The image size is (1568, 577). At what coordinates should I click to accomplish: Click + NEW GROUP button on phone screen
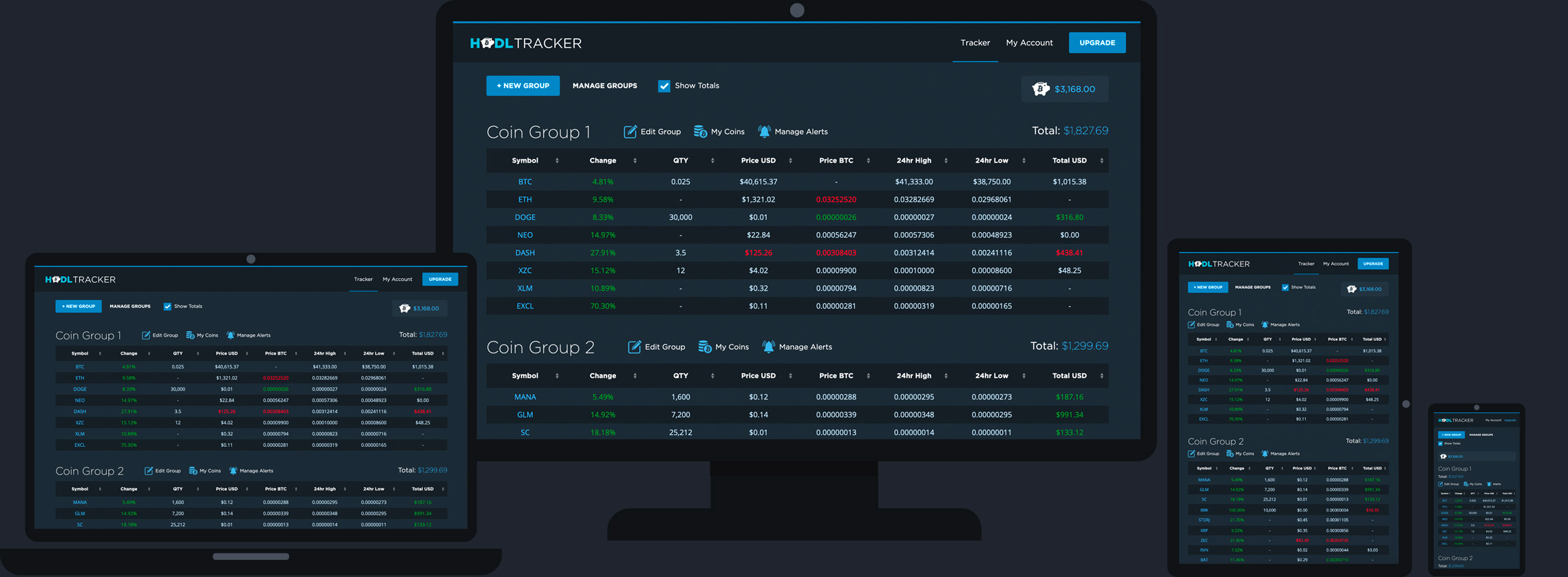(x=1451, y=435)
